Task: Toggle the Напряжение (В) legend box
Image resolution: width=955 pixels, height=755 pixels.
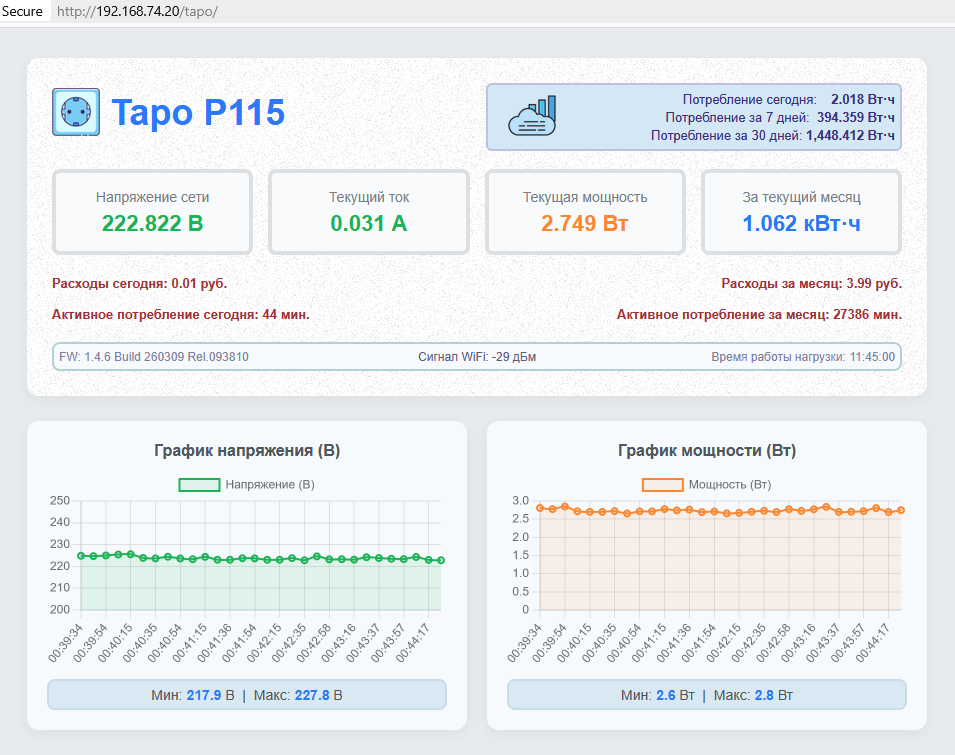Action: pyautogui.click(x=199, y=485)
